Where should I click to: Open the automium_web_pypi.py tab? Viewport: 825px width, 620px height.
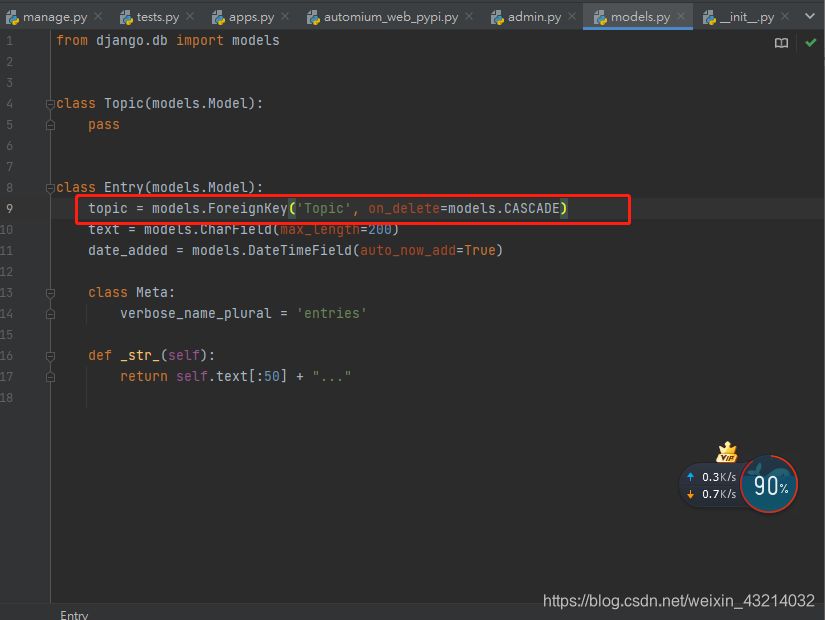click(390, 17)
